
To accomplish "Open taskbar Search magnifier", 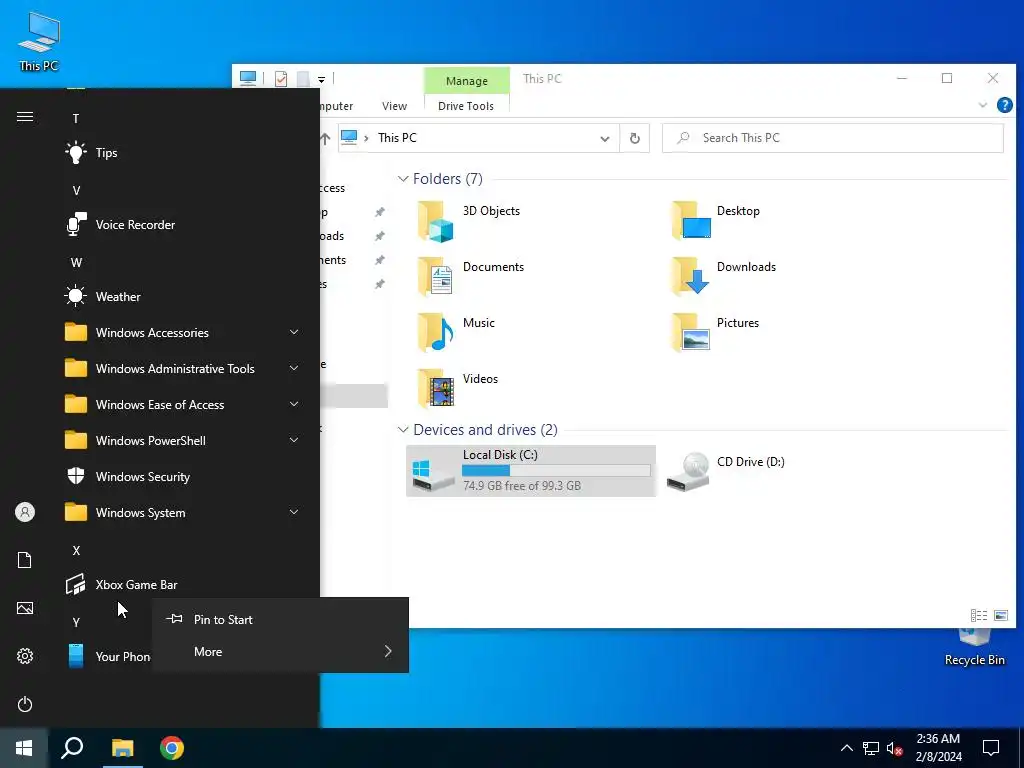I will (72, 748).
